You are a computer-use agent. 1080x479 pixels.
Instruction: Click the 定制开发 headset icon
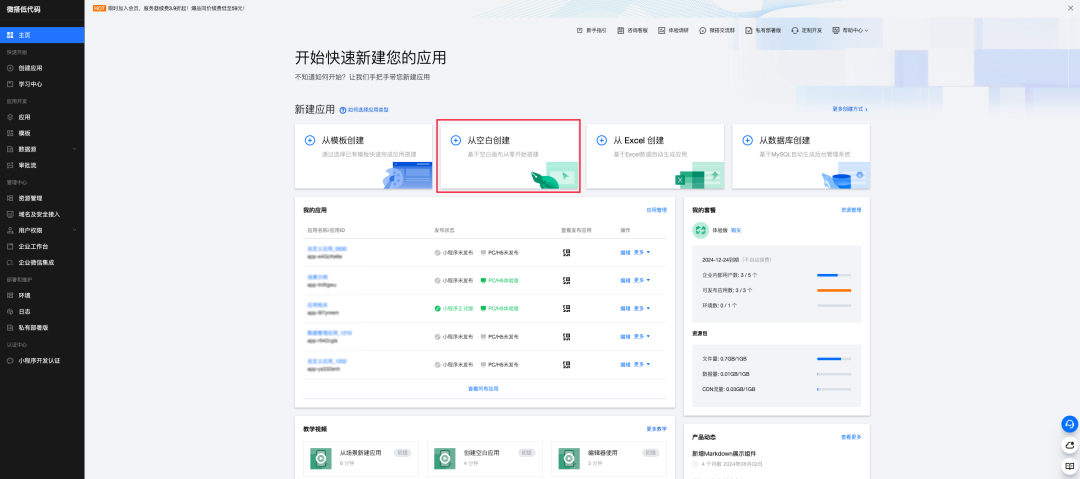pos(795,30)
